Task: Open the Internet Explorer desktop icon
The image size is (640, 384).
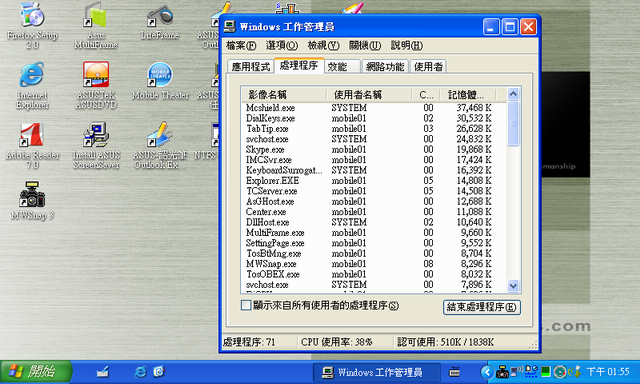Action: click(x=32, y=85)
